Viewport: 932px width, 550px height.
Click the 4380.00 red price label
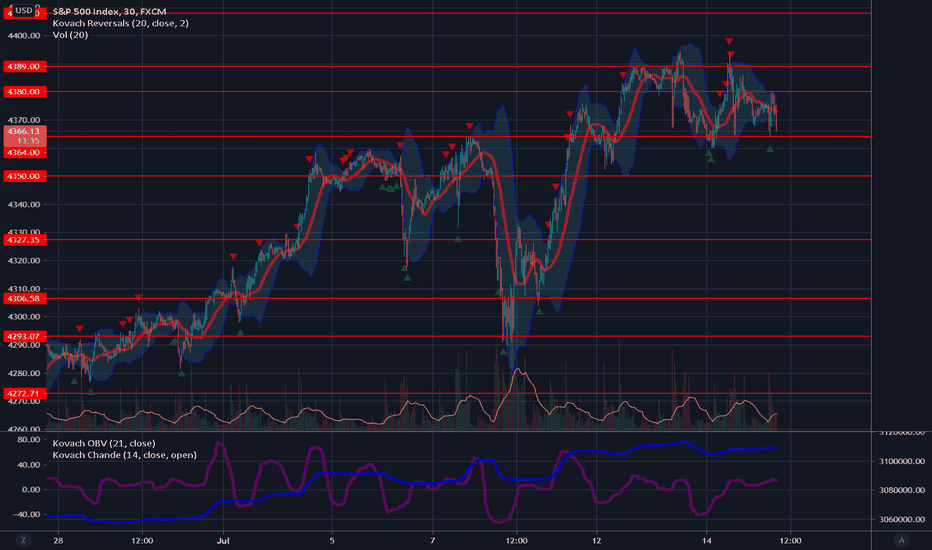pyautogui.click(x=25, y=92)
